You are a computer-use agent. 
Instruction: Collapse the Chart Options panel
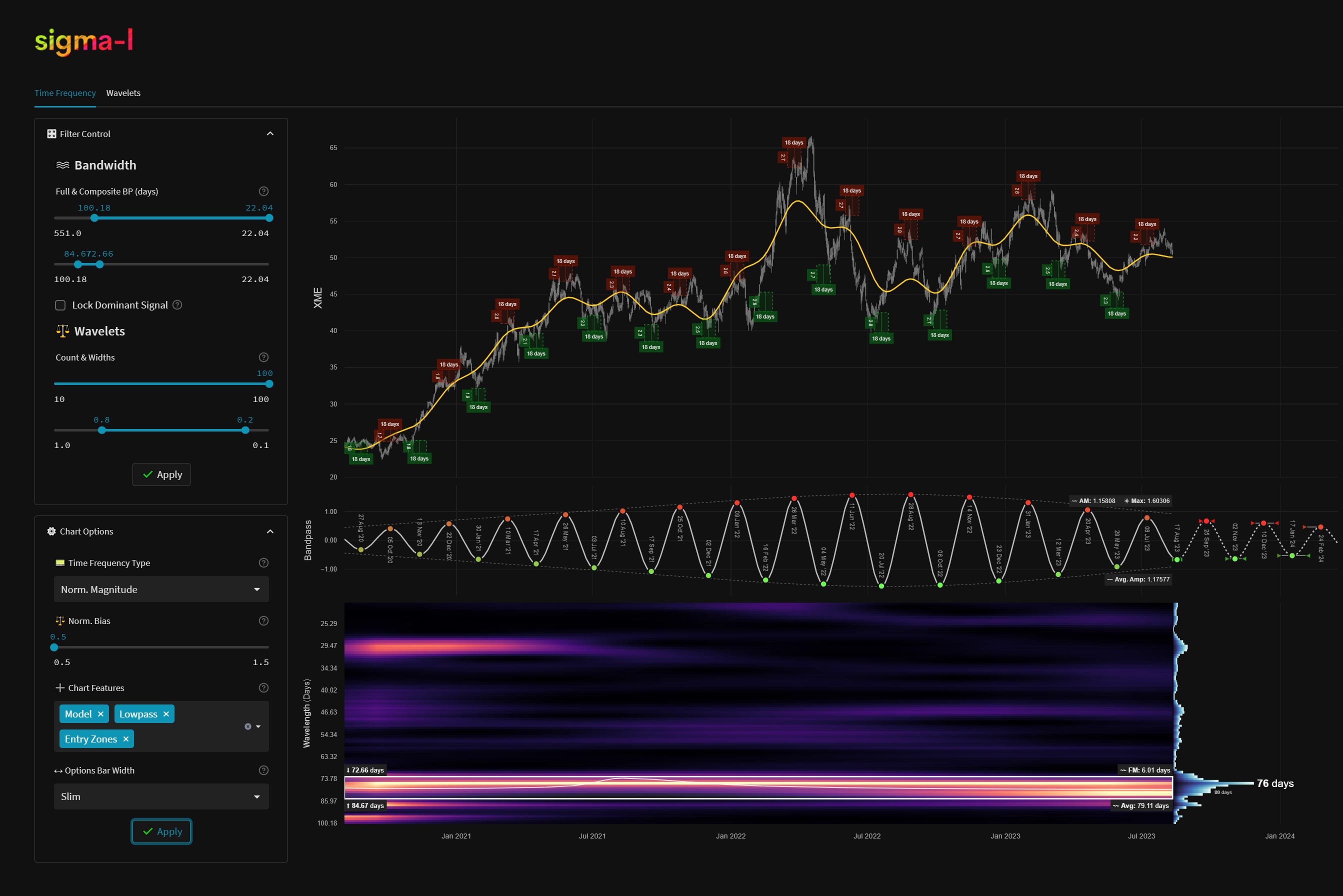point(269,531)
